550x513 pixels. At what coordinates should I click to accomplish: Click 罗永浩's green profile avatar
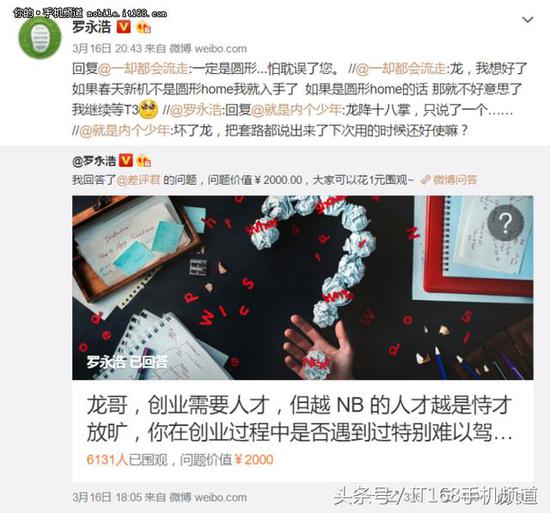(40, 38)
